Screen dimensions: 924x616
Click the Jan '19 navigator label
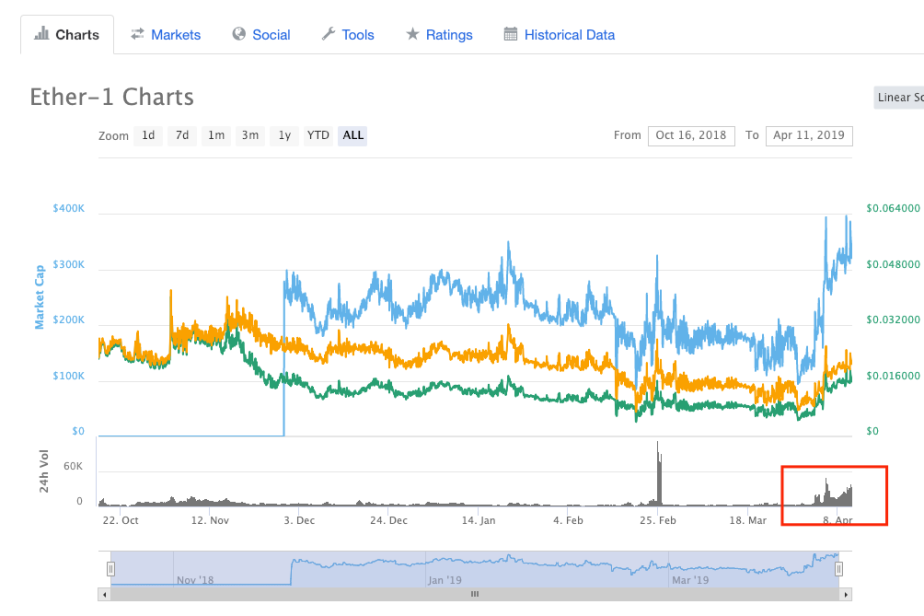click(445, 580)
